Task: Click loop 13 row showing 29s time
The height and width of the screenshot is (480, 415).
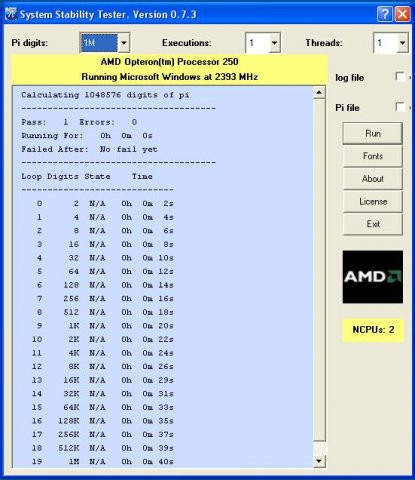Action: pyautogui.click(x=103, y=380)
